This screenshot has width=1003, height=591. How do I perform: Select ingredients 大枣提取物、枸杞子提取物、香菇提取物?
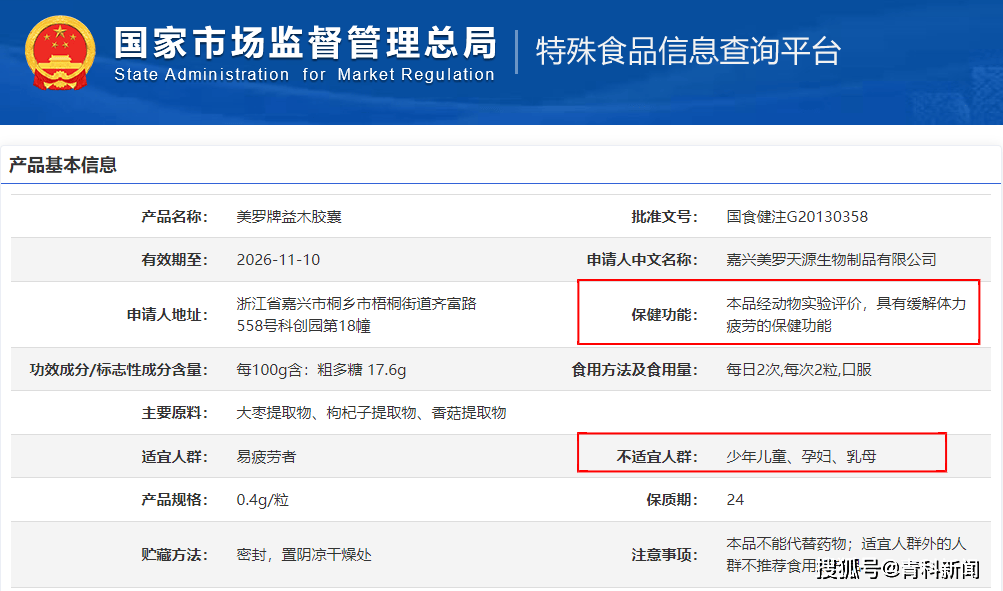(371, 413)
